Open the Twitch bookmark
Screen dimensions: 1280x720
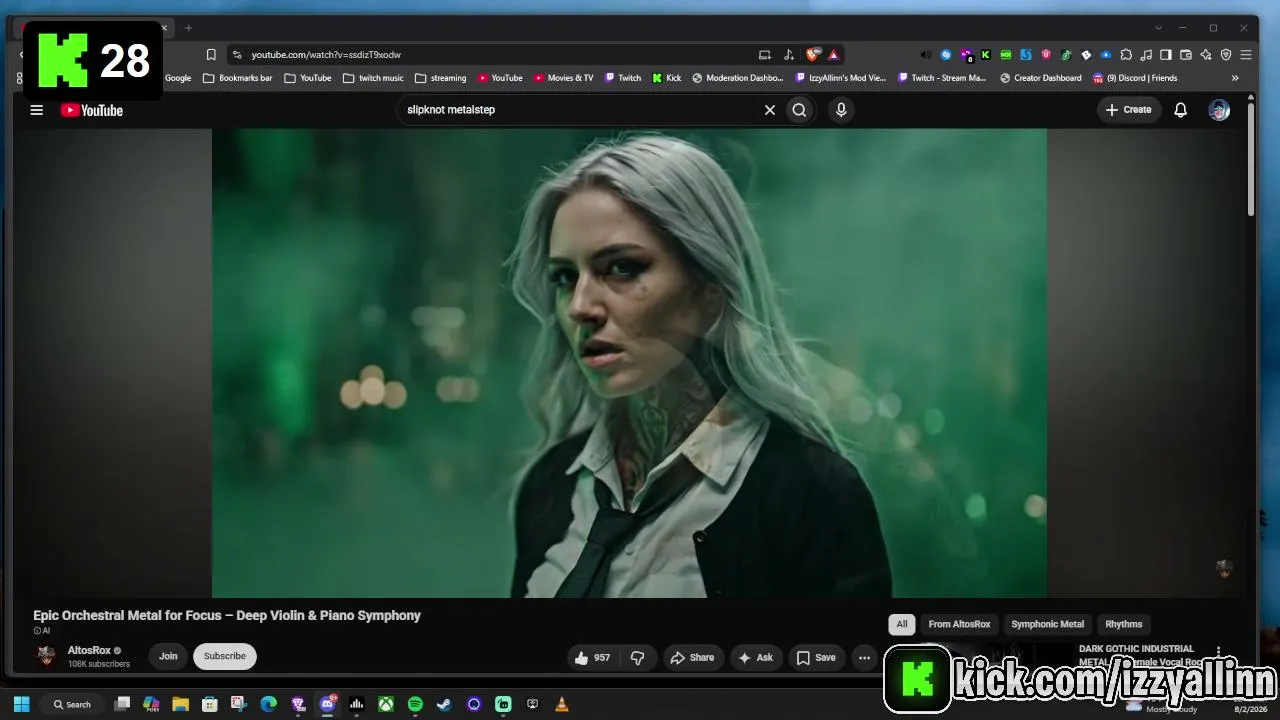click(x=623, y=78)
